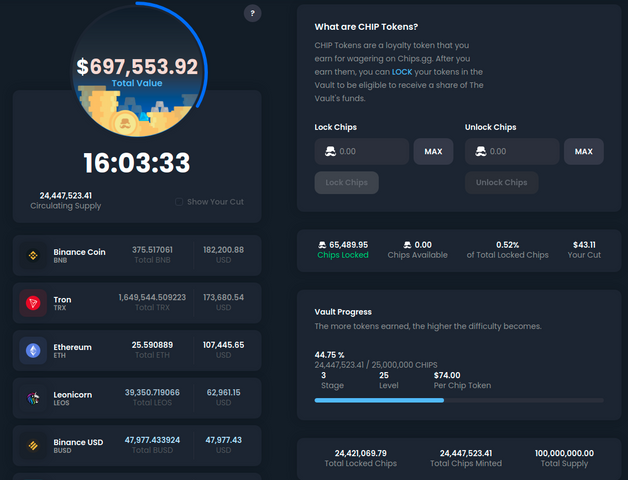The height and width of the screenshot is (480, 628).
Task: Click the chip icon beside 0.00 Chips Available
Action: point(407,245)
